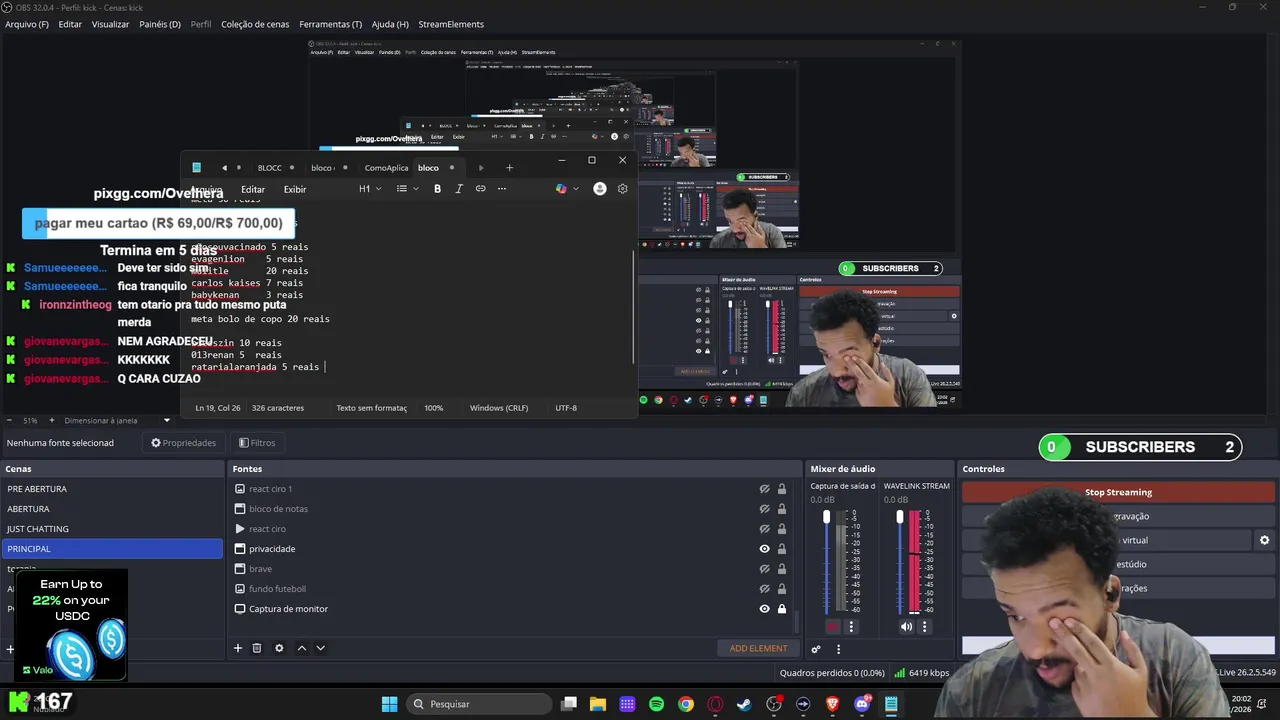Change Windows (CRLF) line ending in Notepad
The height and width of the screenshot is (720, 1280).
click(x=499, y=408)
